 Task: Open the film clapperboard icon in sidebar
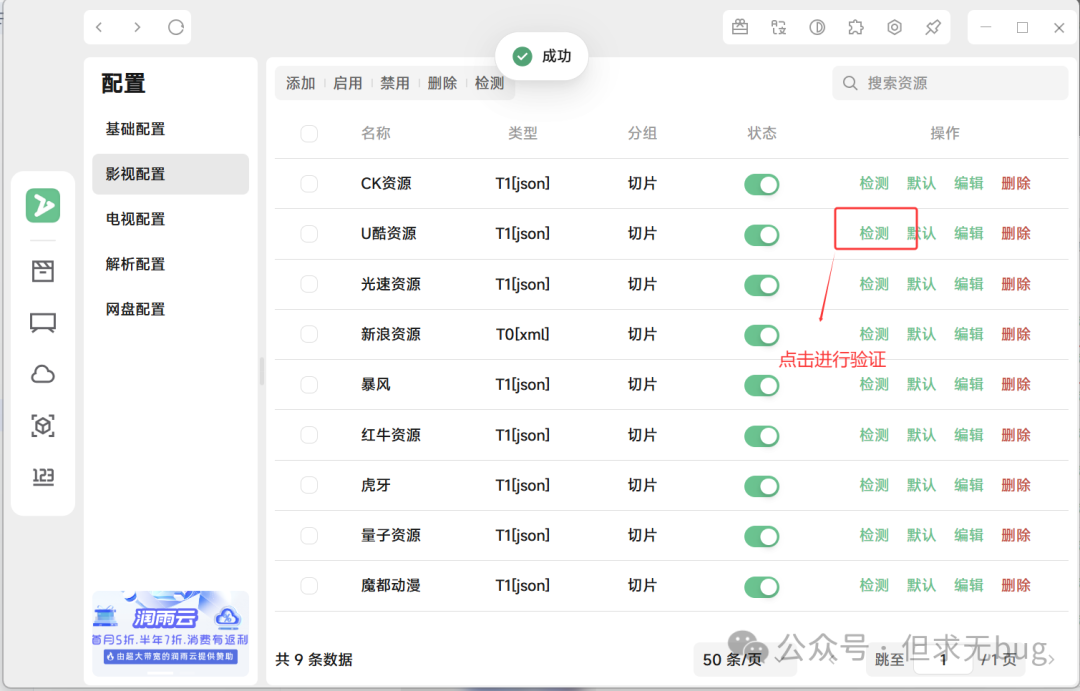point(43,271)
